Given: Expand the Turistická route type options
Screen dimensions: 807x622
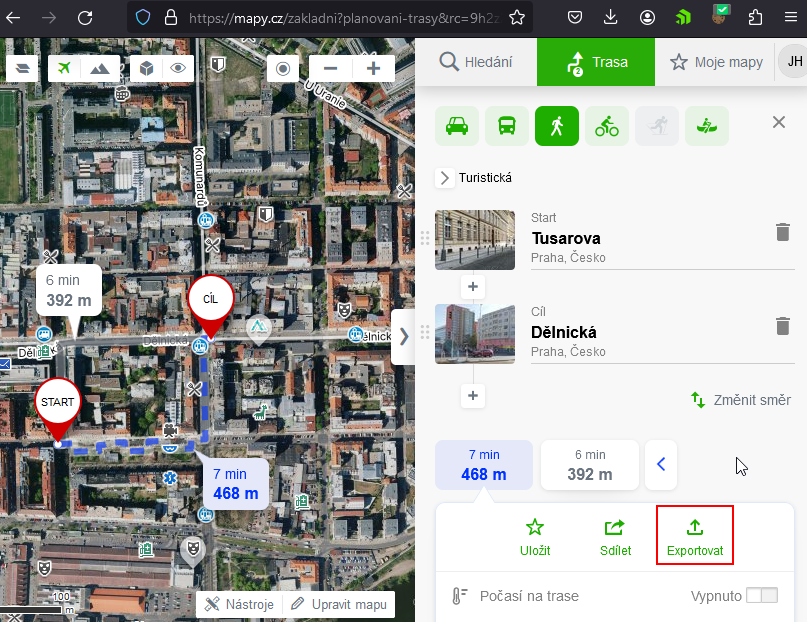Looking at the screenshot, I should pyautogui.click(x=446, y=178).
